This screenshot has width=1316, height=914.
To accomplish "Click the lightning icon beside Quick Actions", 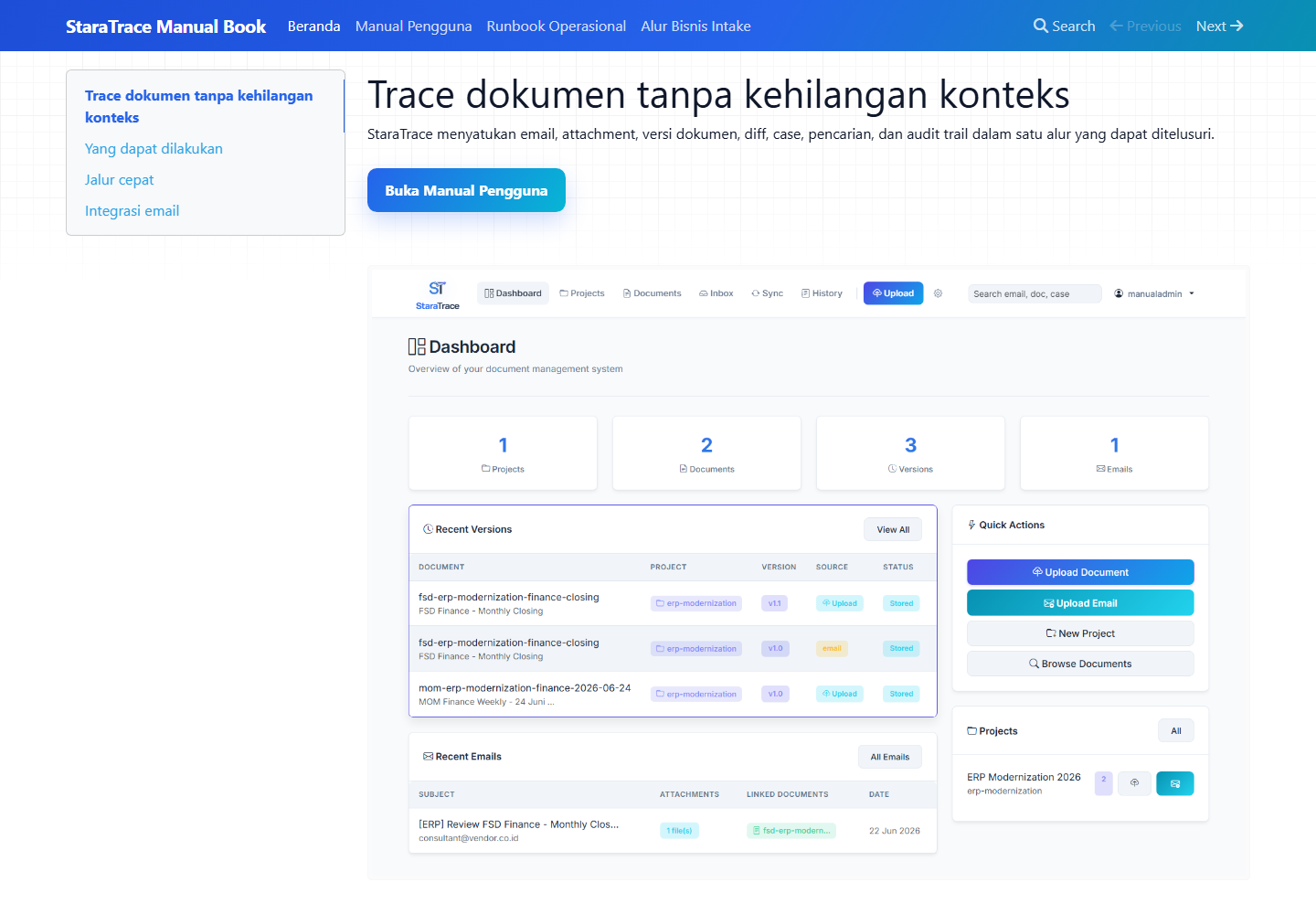I will click(x=971, y=525).
